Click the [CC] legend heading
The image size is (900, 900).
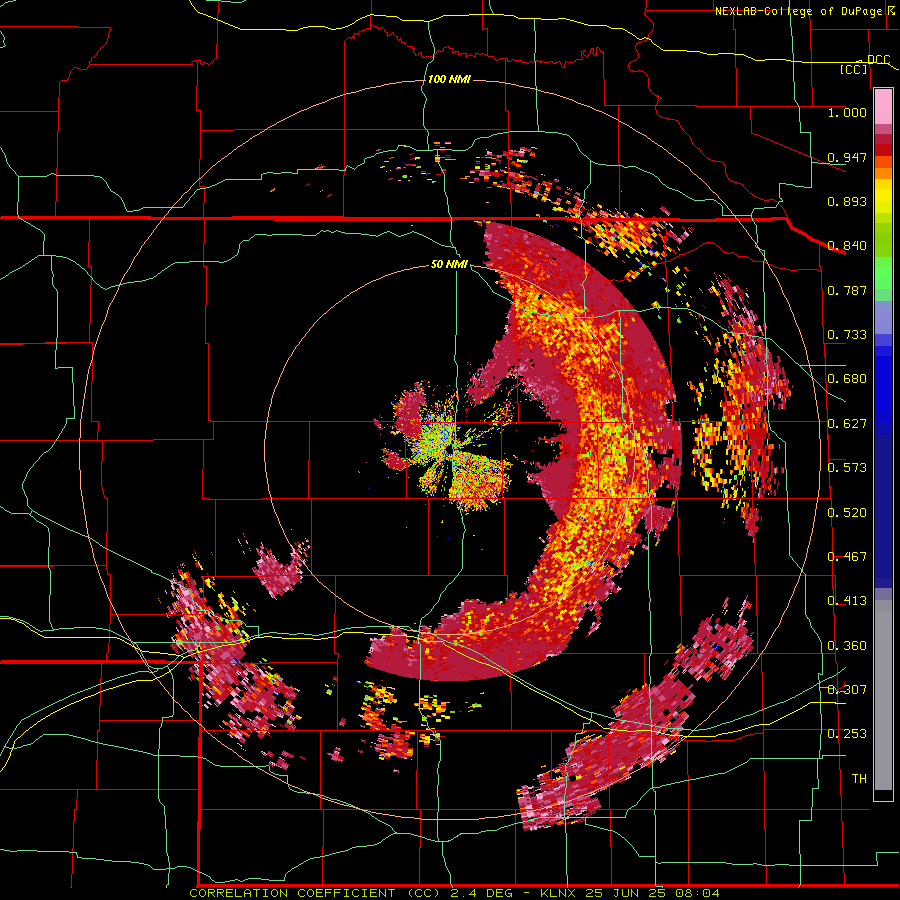pyautogui.click(x=854, y=69)
